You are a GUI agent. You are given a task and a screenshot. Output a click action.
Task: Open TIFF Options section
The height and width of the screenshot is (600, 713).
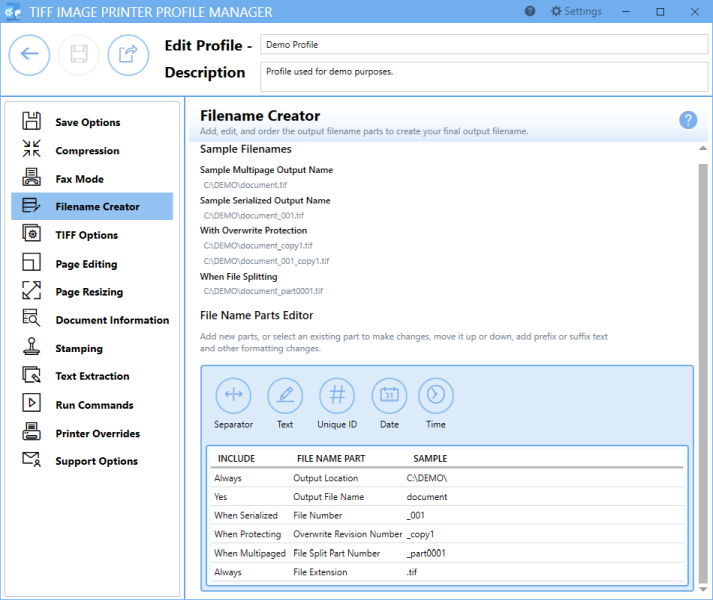(x=92, y=235)
